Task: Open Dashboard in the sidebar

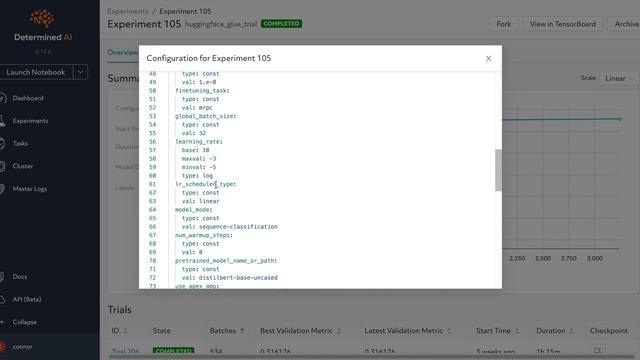Action: 28,98
